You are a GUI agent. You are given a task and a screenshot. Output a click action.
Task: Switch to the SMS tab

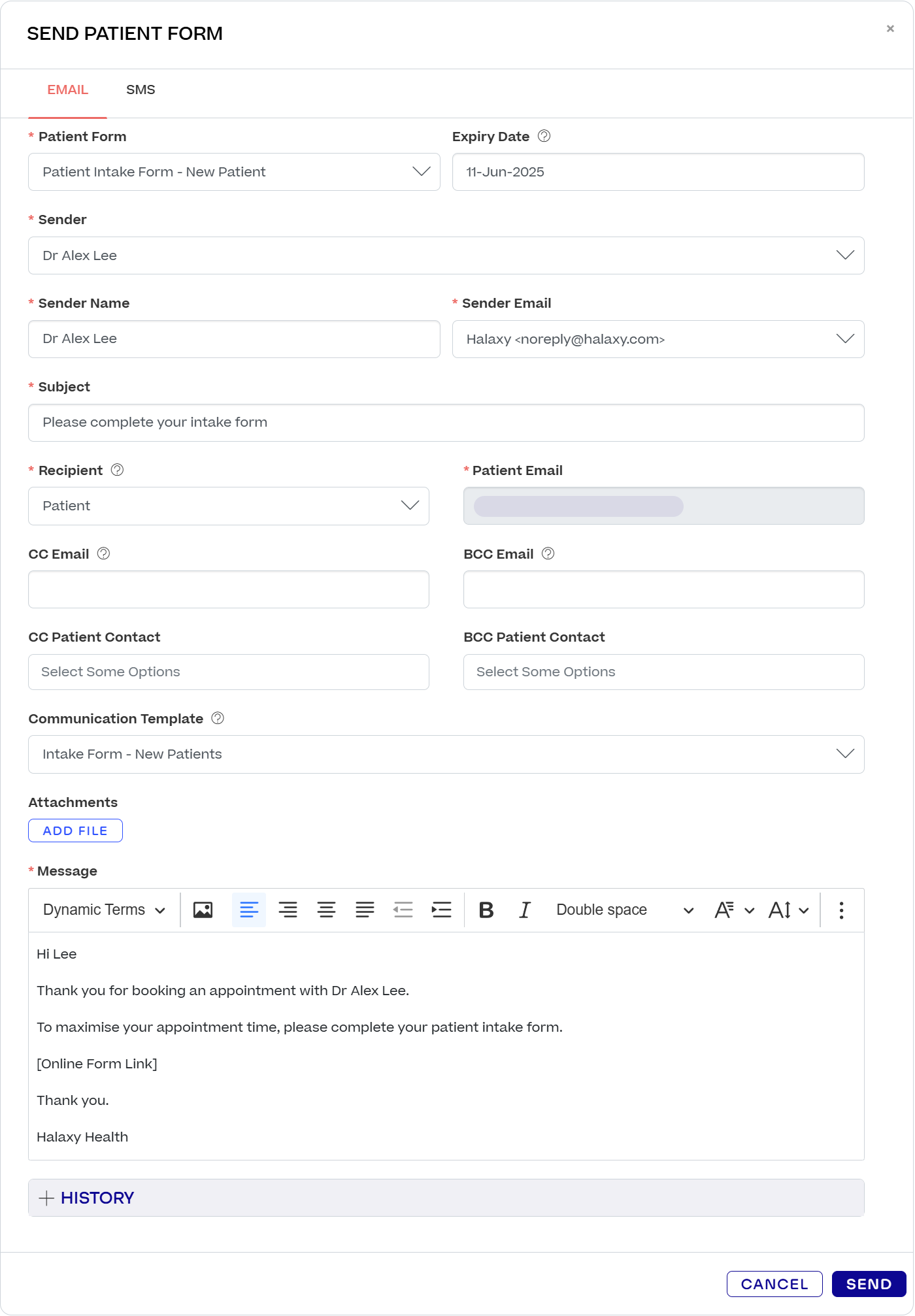click(x=141, y=90)
